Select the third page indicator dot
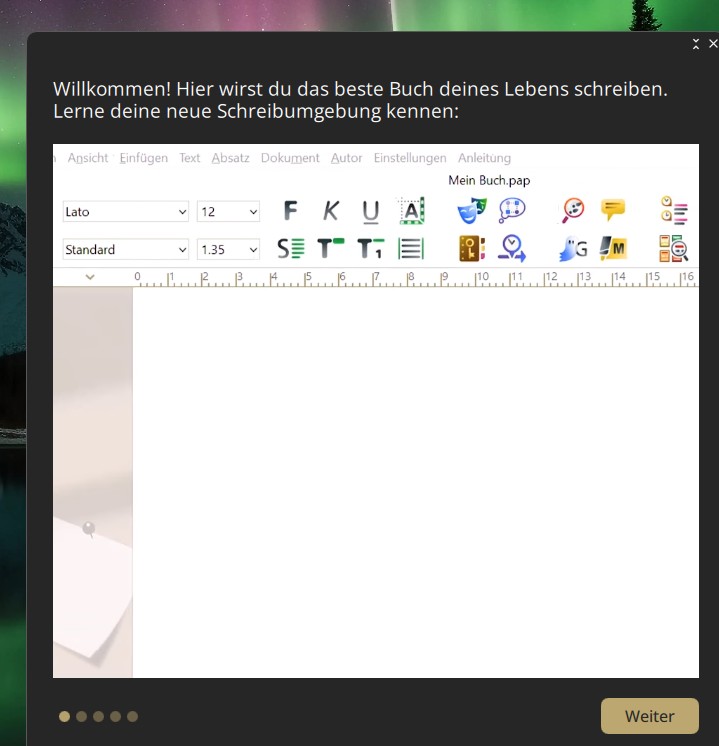The height and width of the screenshot is (746, 719). tap(99, 716)
